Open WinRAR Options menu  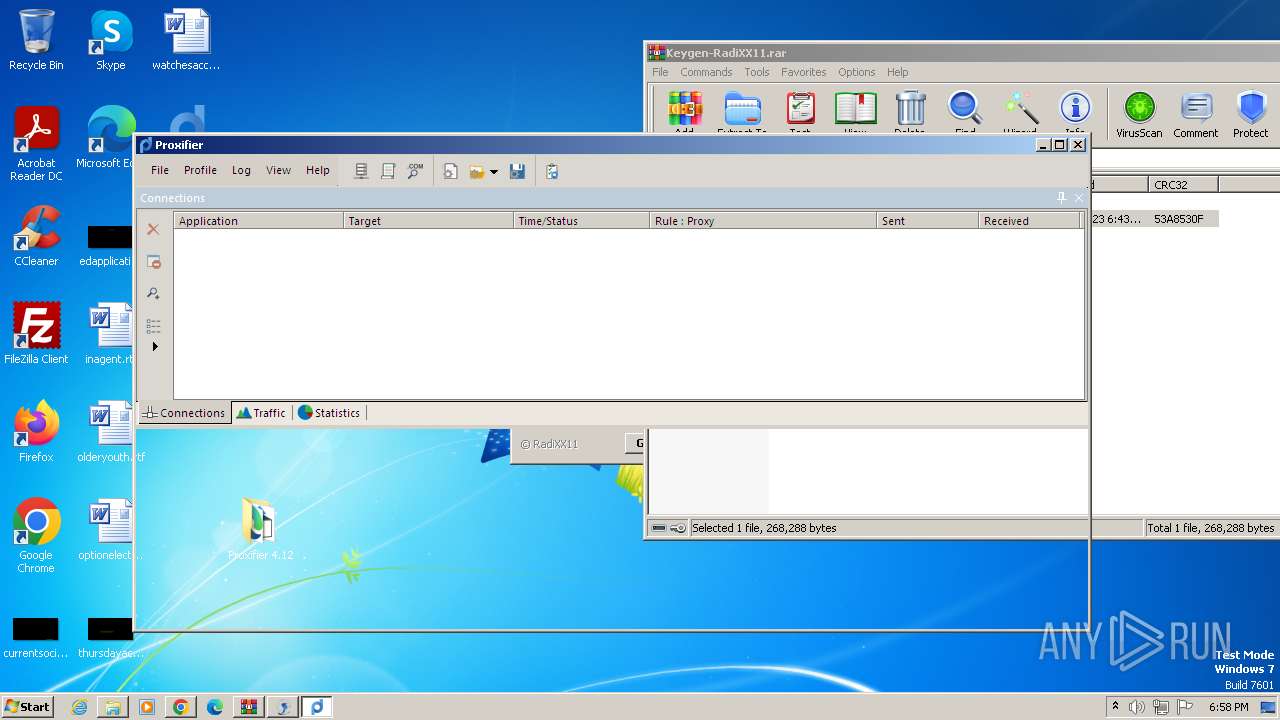click(857, 72)
